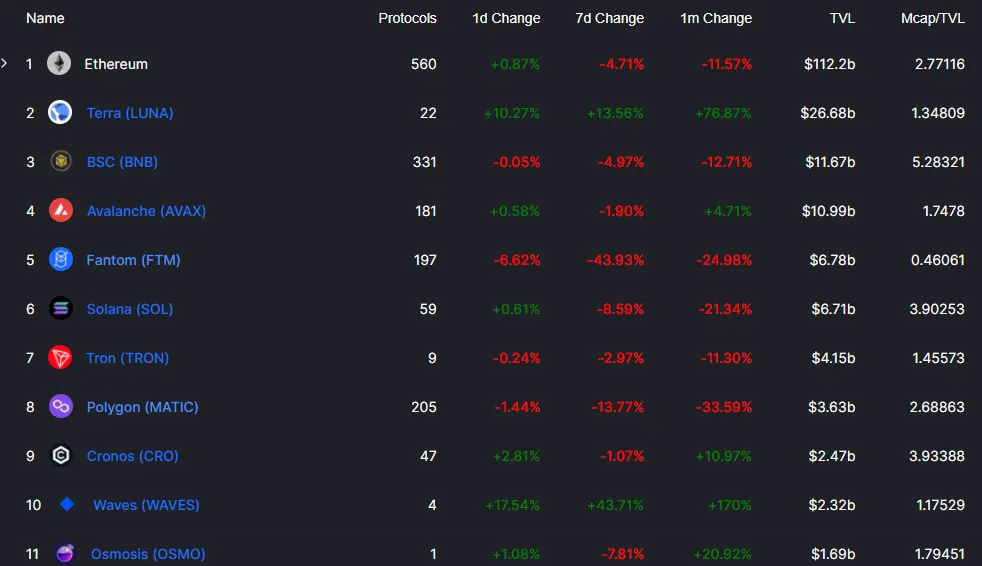Click the Terra (LUNA) logo icon
This screenshot has width=982, height=566.
60,112
